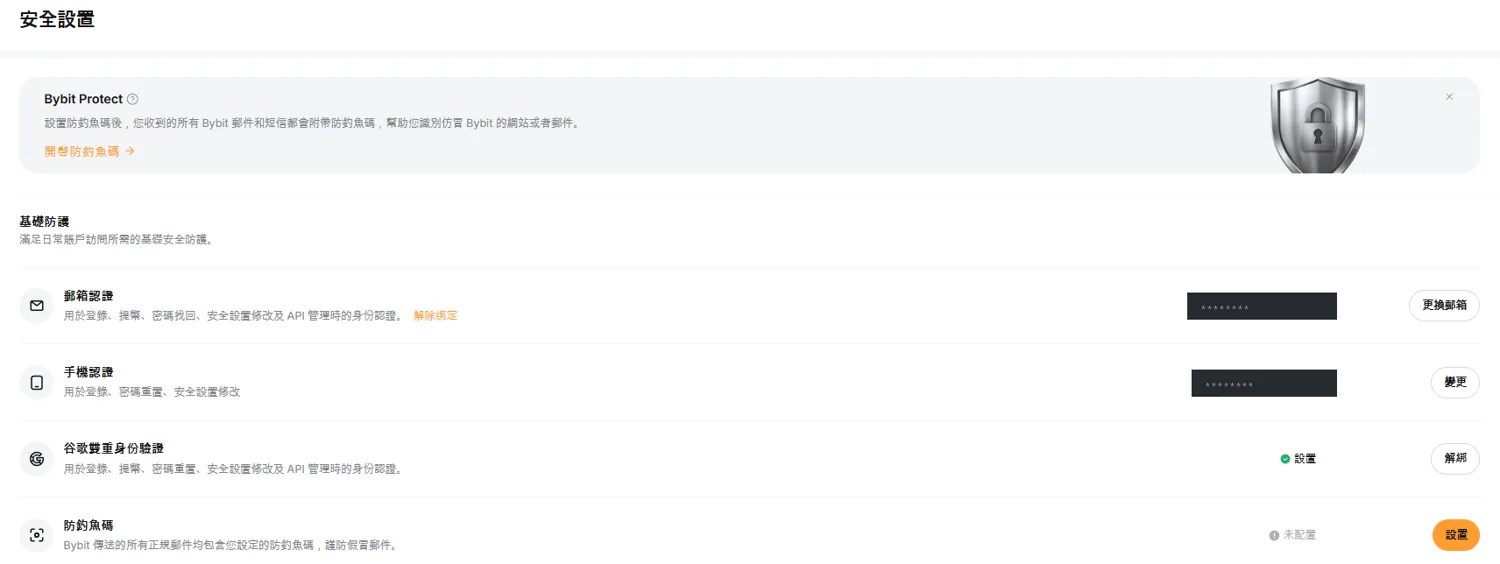Viewport: 1500px width, 564px height.
Task: Click the banner description about 防釣魚碼 emails
Action: (x=312, y=123)
